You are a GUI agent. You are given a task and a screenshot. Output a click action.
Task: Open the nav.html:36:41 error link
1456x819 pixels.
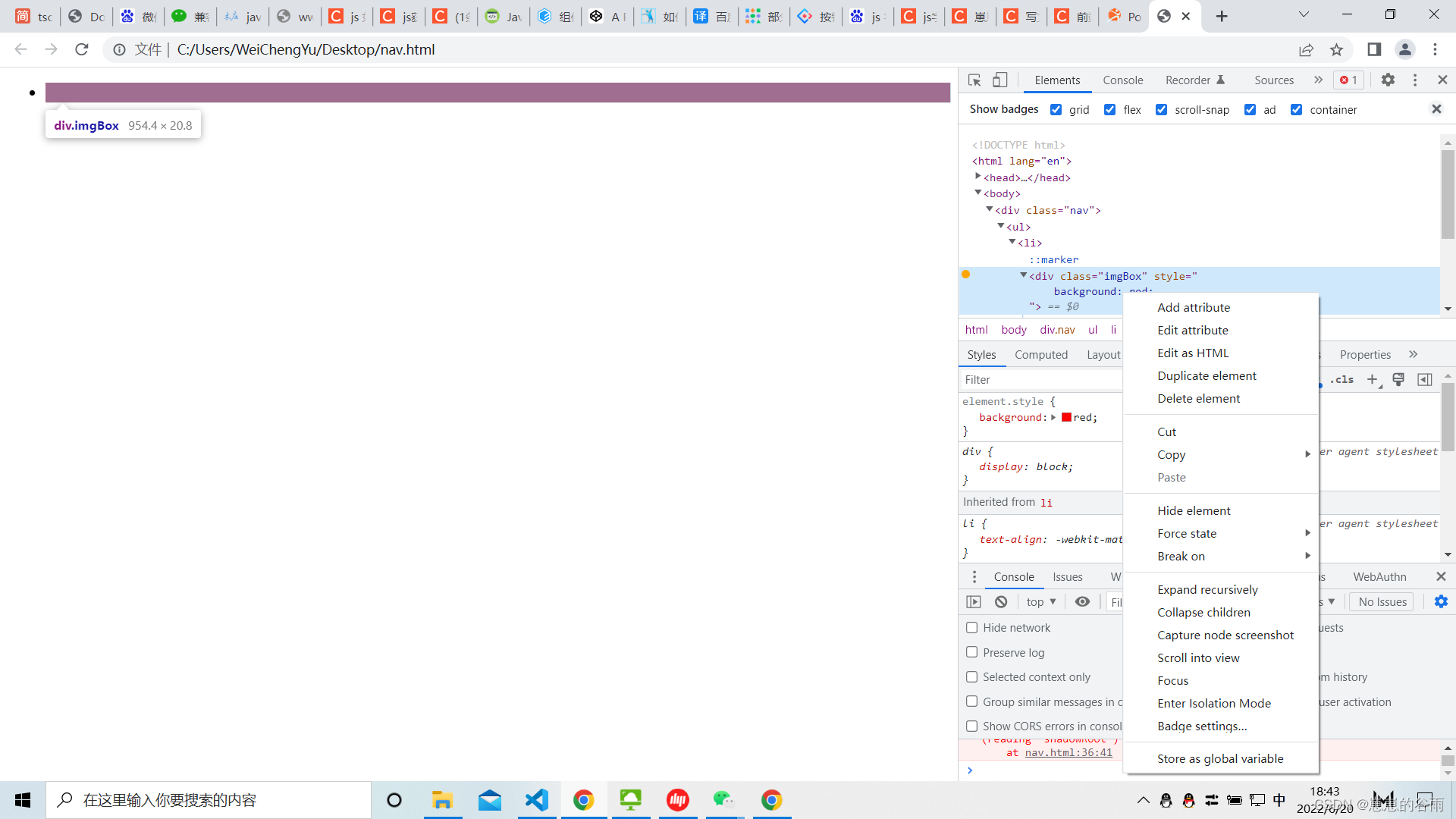[1068, 752]
